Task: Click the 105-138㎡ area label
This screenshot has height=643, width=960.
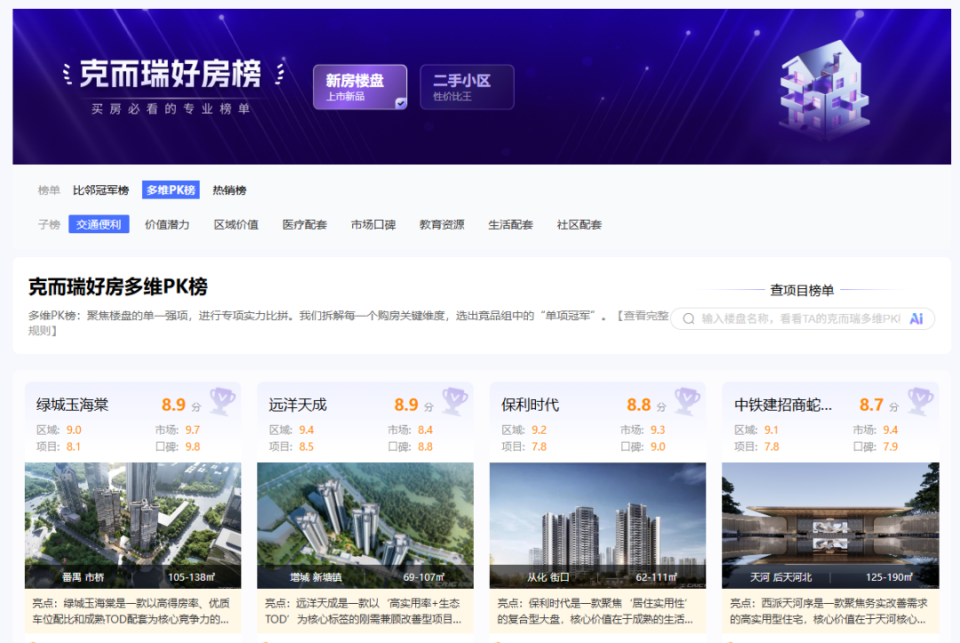Action: click(x=191, y=577)
